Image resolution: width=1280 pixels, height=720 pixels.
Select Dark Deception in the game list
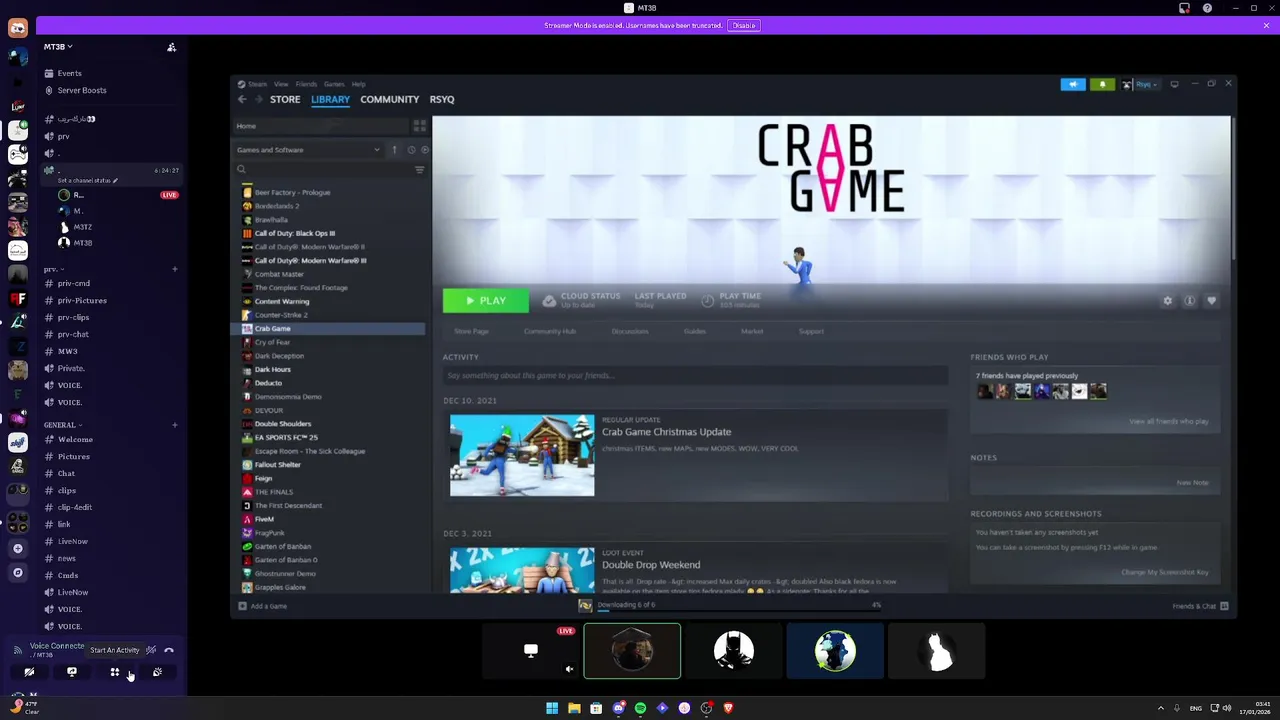[279, 356]
